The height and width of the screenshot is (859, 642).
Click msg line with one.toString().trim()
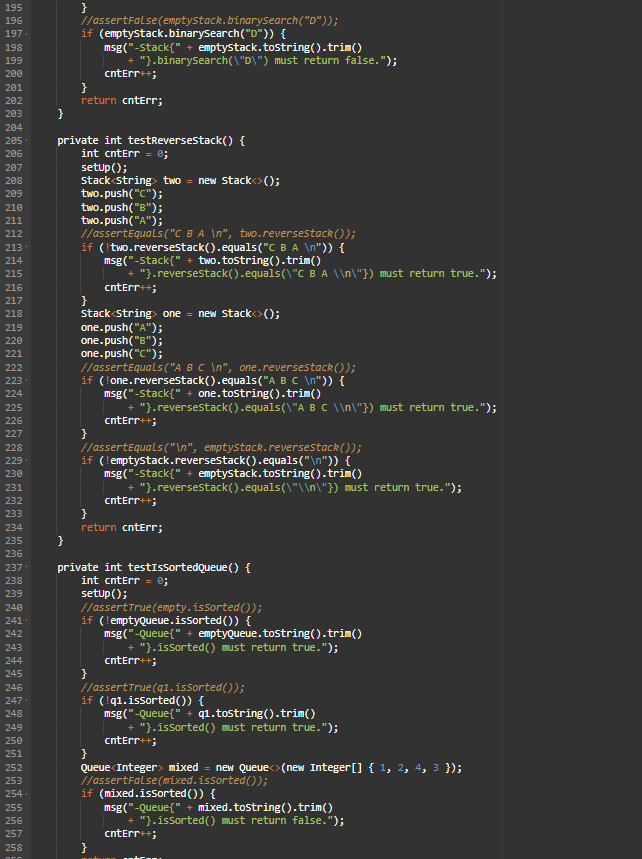(x=213, y=394)
